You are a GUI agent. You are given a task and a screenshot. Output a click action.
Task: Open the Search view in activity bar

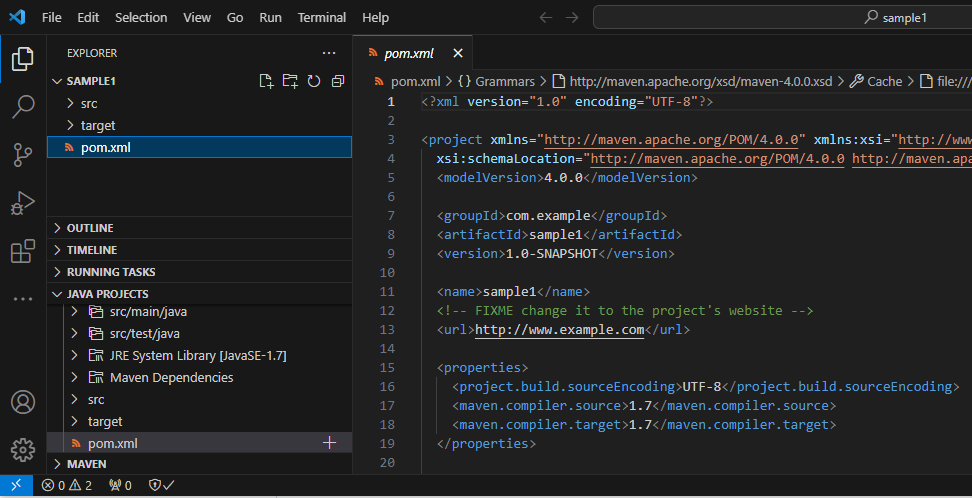point(22,106)
